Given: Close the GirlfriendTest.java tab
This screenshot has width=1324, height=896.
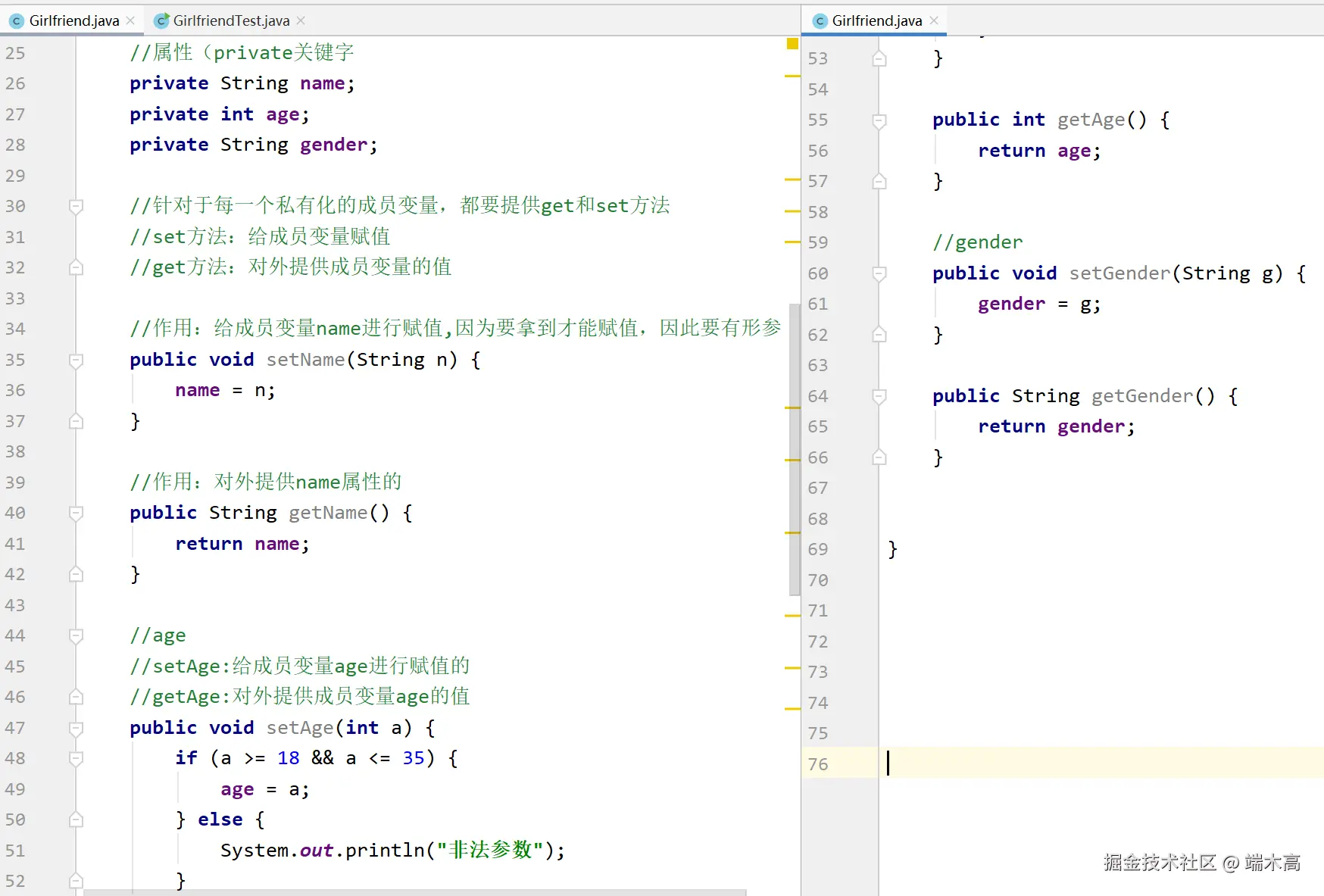Looking at the screenshot, I should point(301,20).
